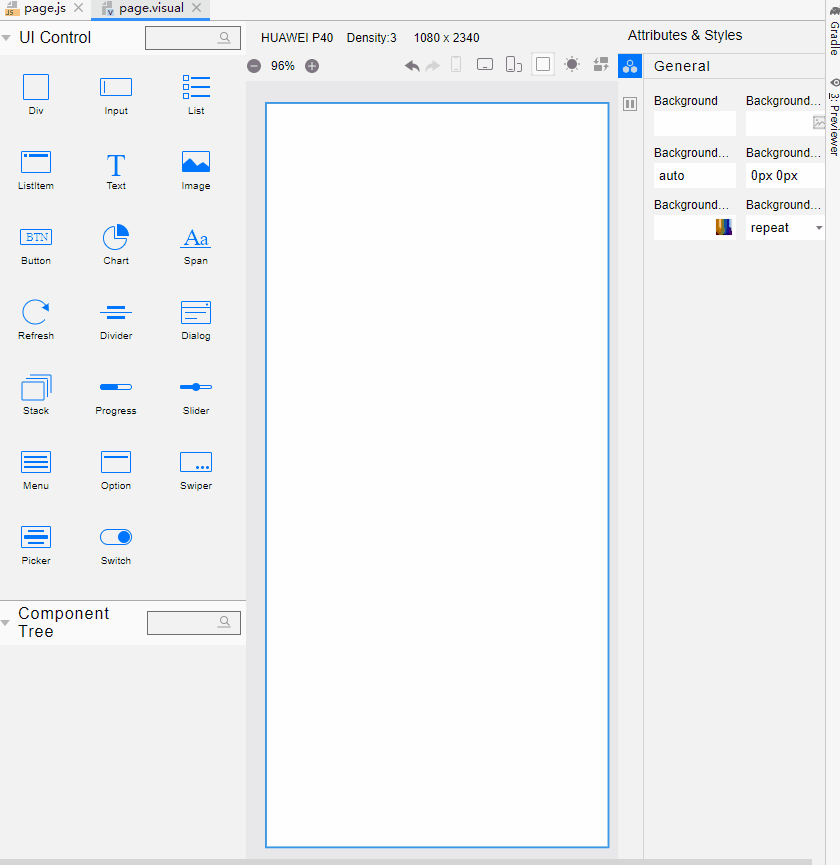Undo the last action

[412, 66]
